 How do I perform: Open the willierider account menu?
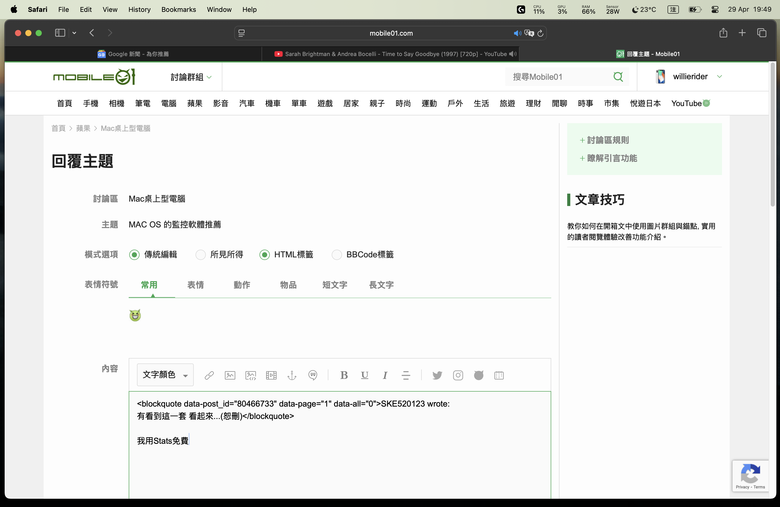point(689,77)
